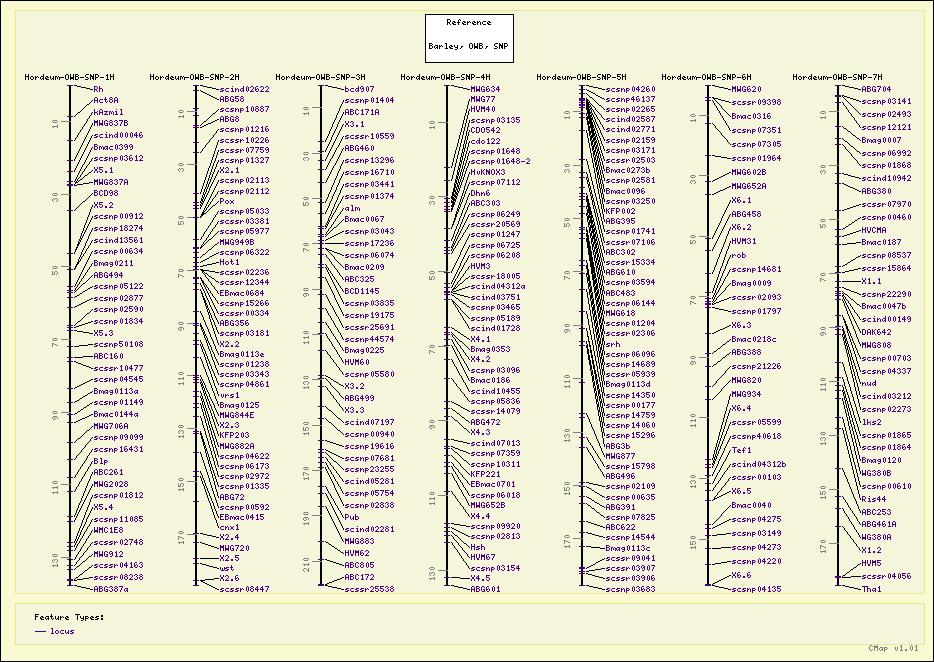Screen dimensions: 934x662
Task: Click the CMap v1.01 version label
Action: point(891,647)
